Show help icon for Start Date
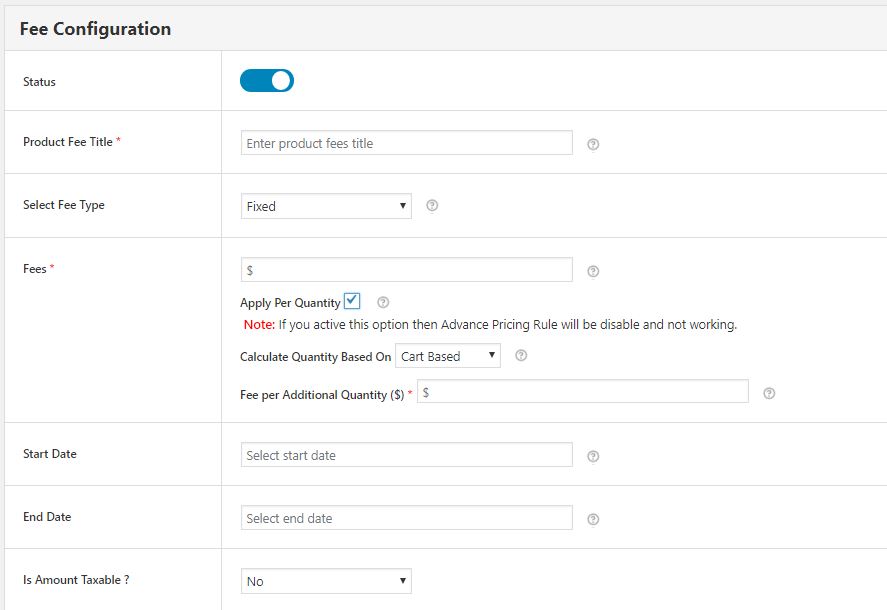Image resolution: width=887 pixels, height=610 pixels. (x=593, y=456)
